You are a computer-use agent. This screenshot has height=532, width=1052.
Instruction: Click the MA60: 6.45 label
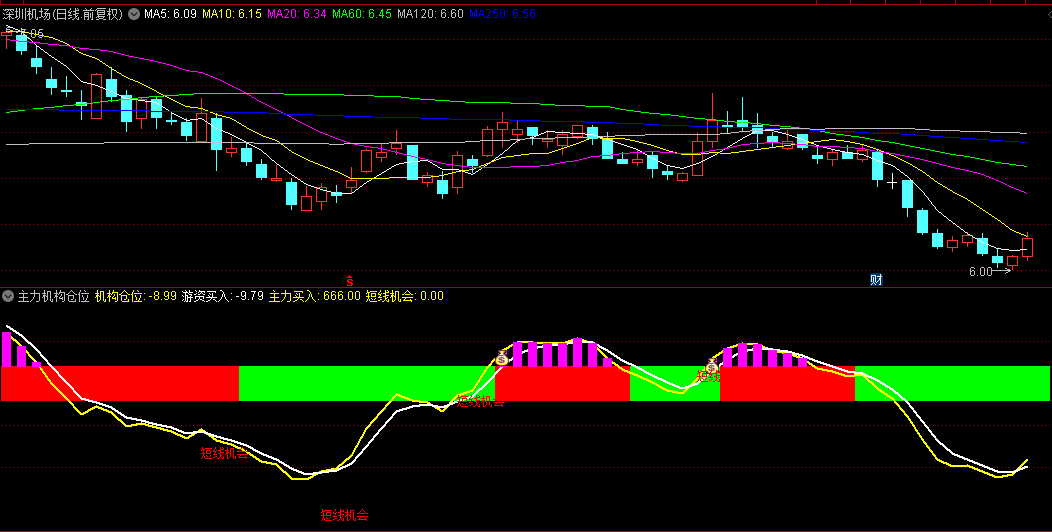point(362,14)
